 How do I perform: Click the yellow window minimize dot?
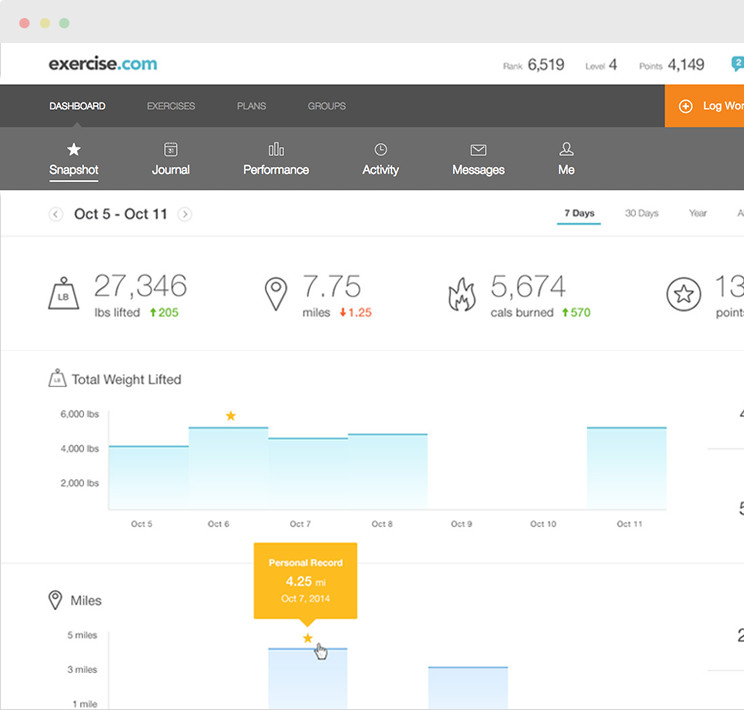tap(45, 23)
